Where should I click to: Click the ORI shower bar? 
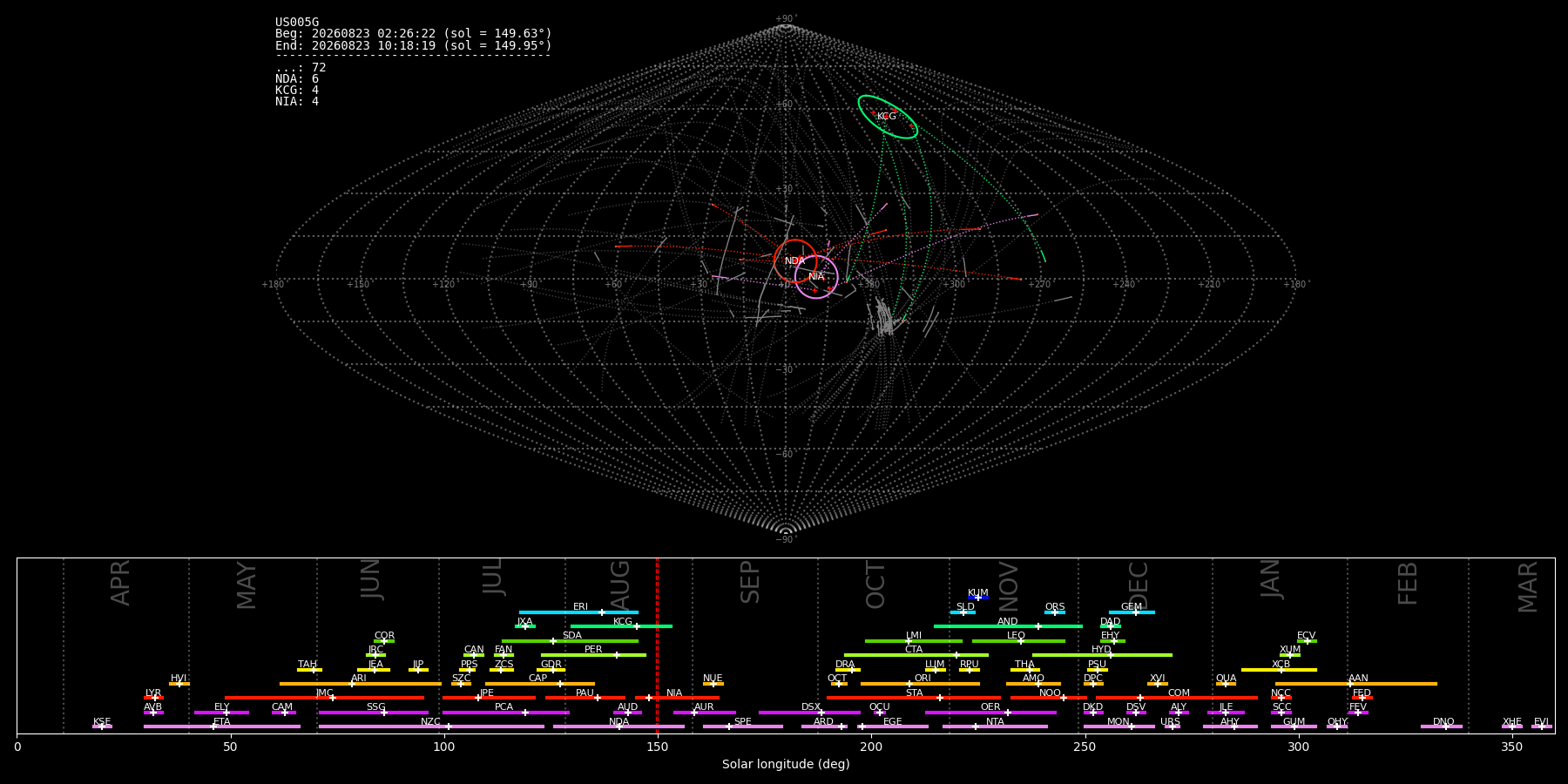[x=920, y=684]
